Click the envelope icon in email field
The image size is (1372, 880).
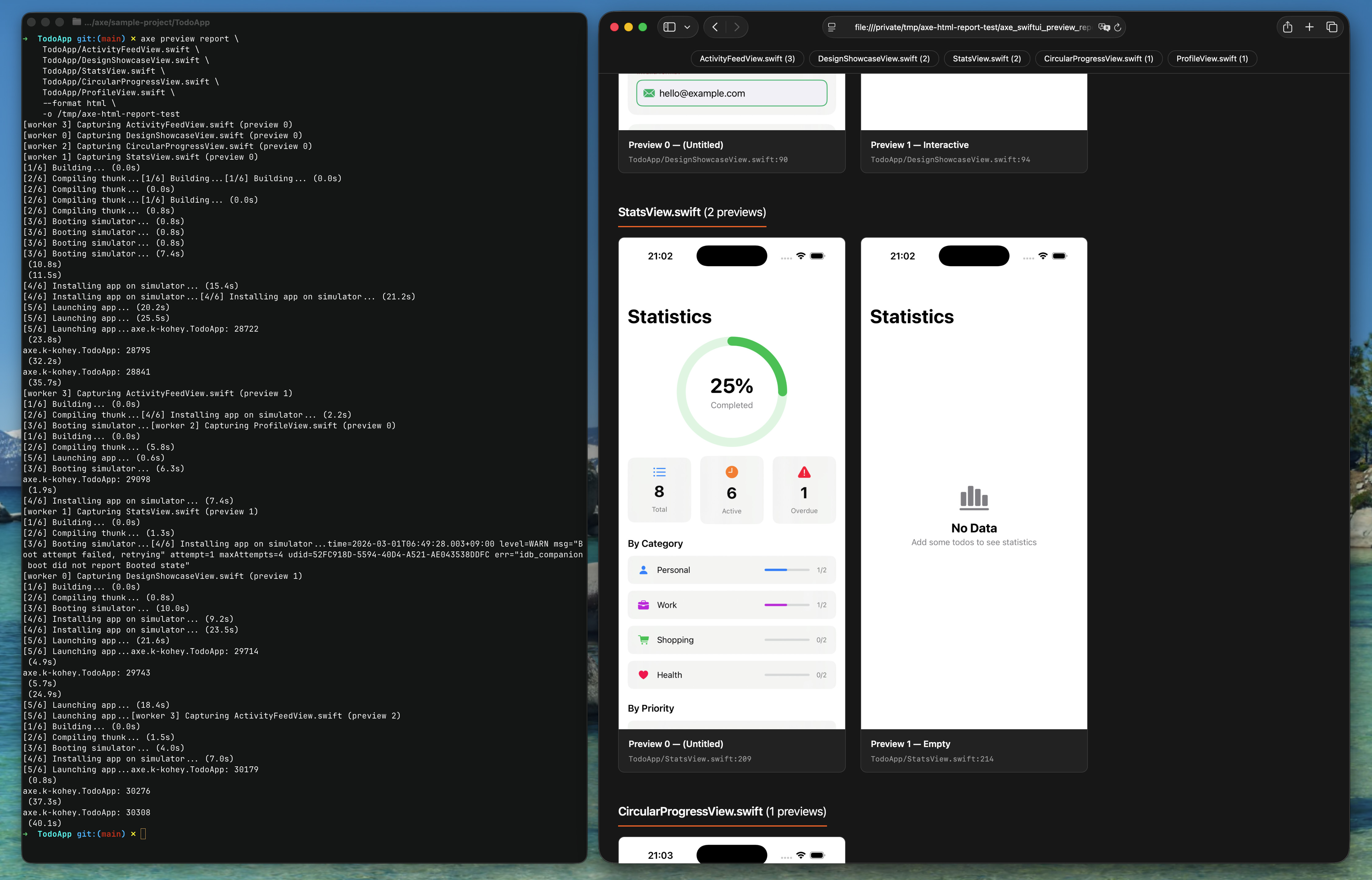click(x=649, y=93)
